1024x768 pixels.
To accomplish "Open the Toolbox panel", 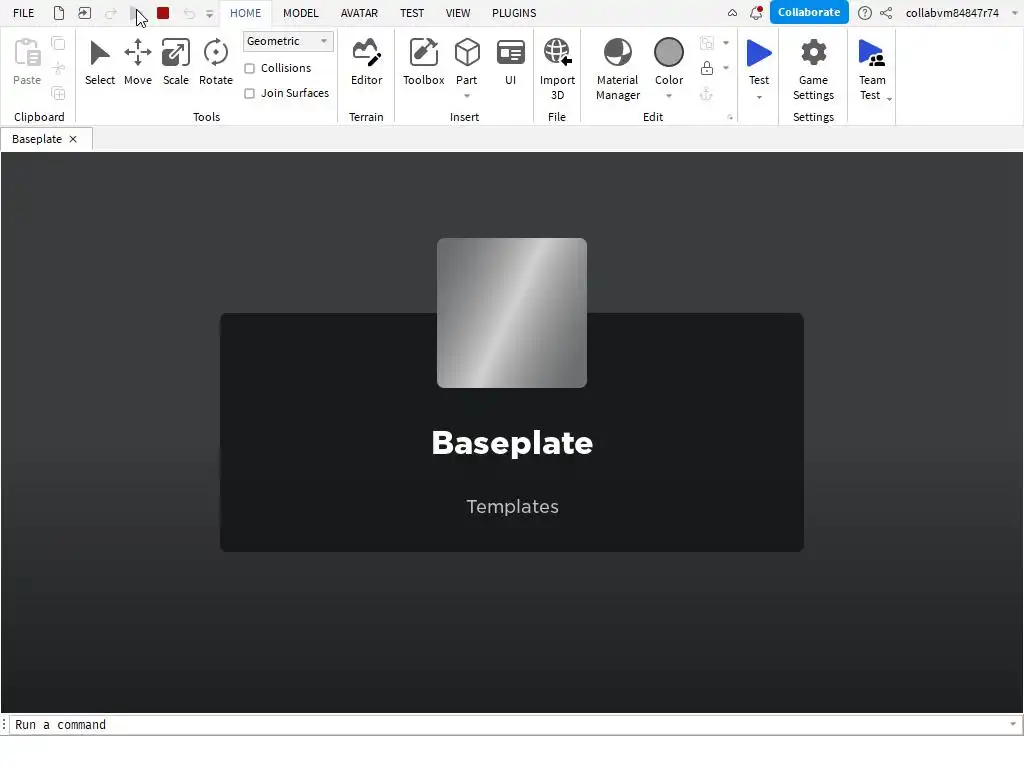I will tap(424, 62).
